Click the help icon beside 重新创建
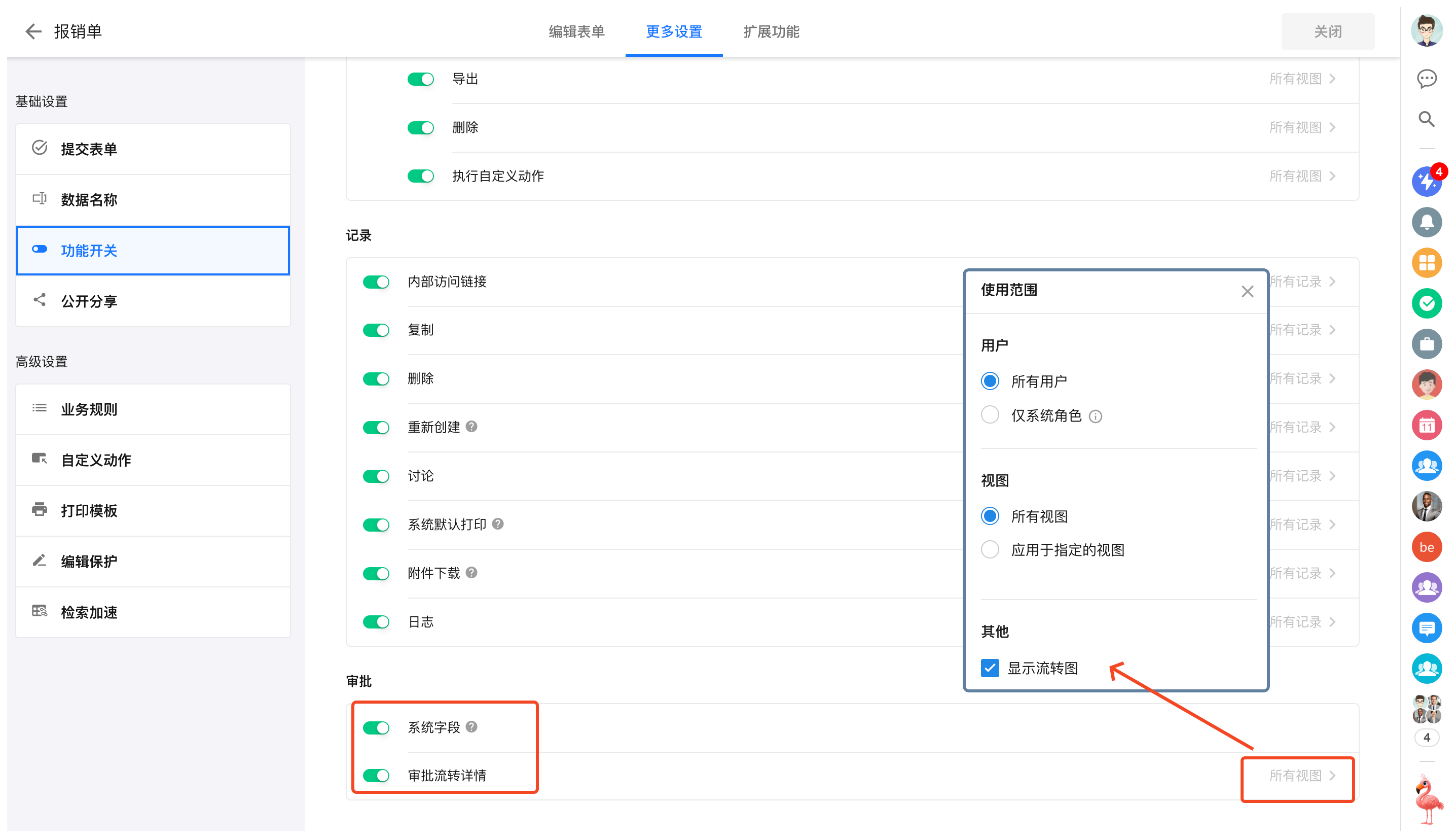 [471, 427]
